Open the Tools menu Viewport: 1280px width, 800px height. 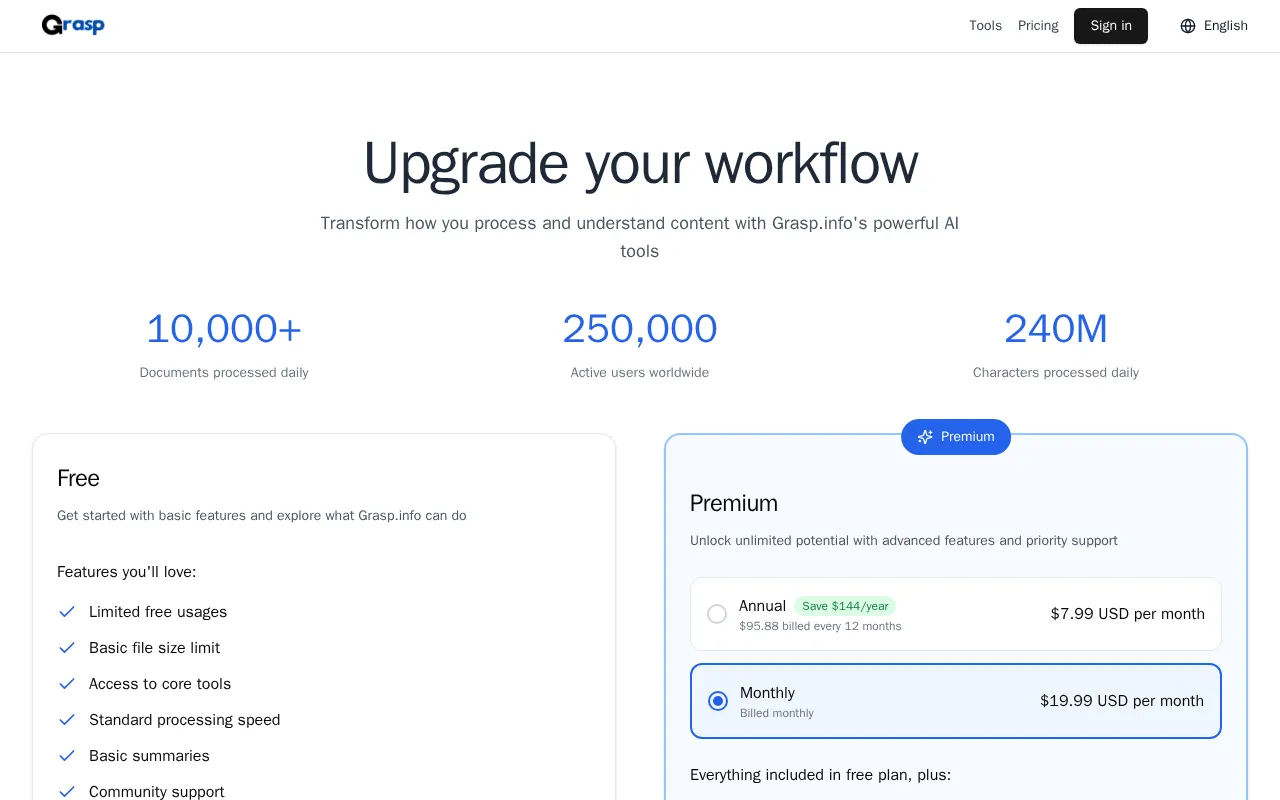point(985,26)
